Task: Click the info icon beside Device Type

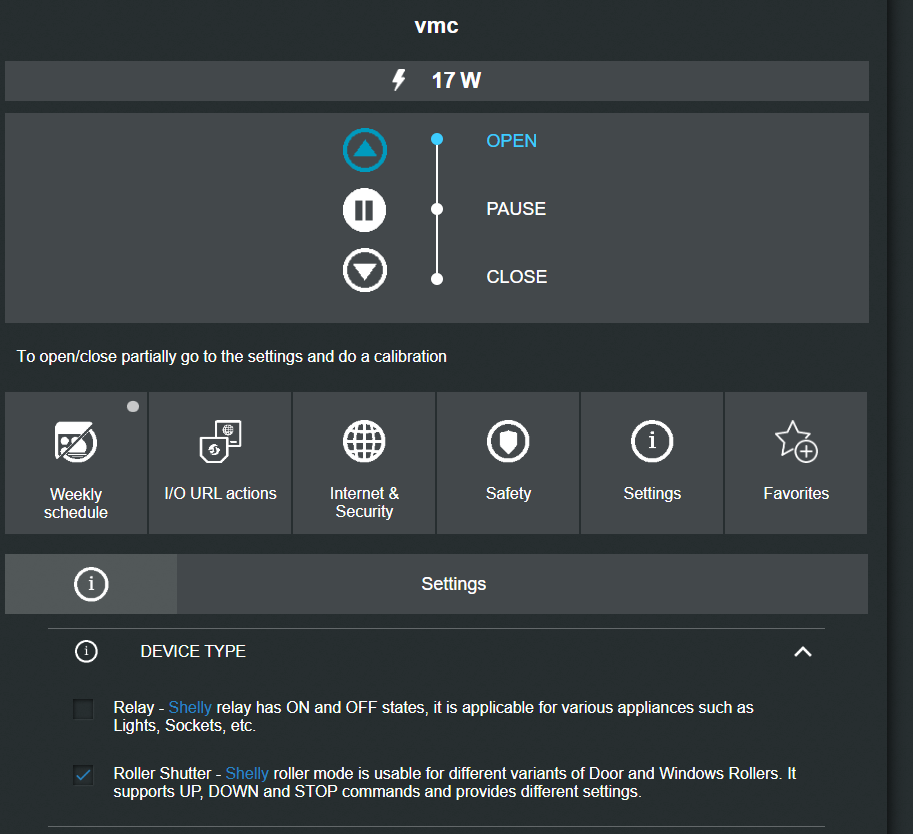Action: coord(87,652)
